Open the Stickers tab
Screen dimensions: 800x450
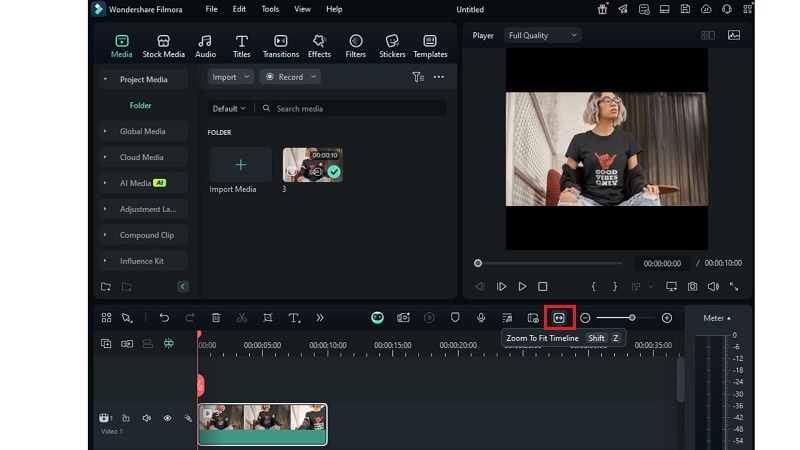click(392, 46)
